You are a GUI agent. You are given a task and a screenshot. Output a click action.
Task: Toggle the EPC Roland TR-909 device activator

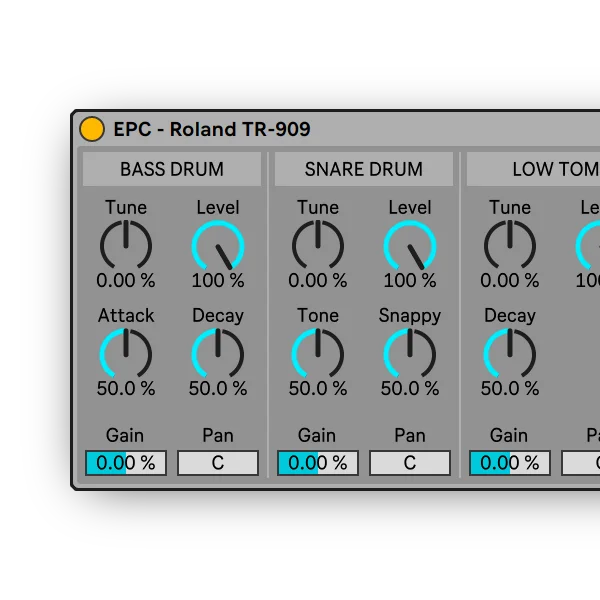[x=92, y=129]
